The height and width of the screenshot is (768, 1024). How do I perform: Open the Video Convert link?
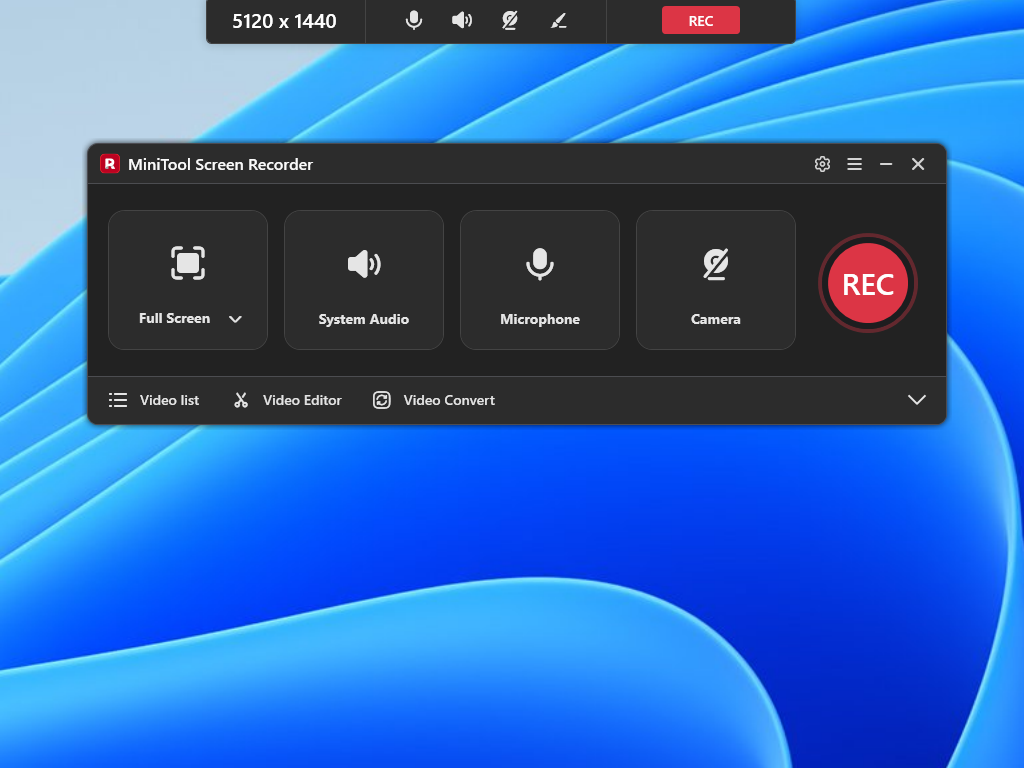(449, 400)
